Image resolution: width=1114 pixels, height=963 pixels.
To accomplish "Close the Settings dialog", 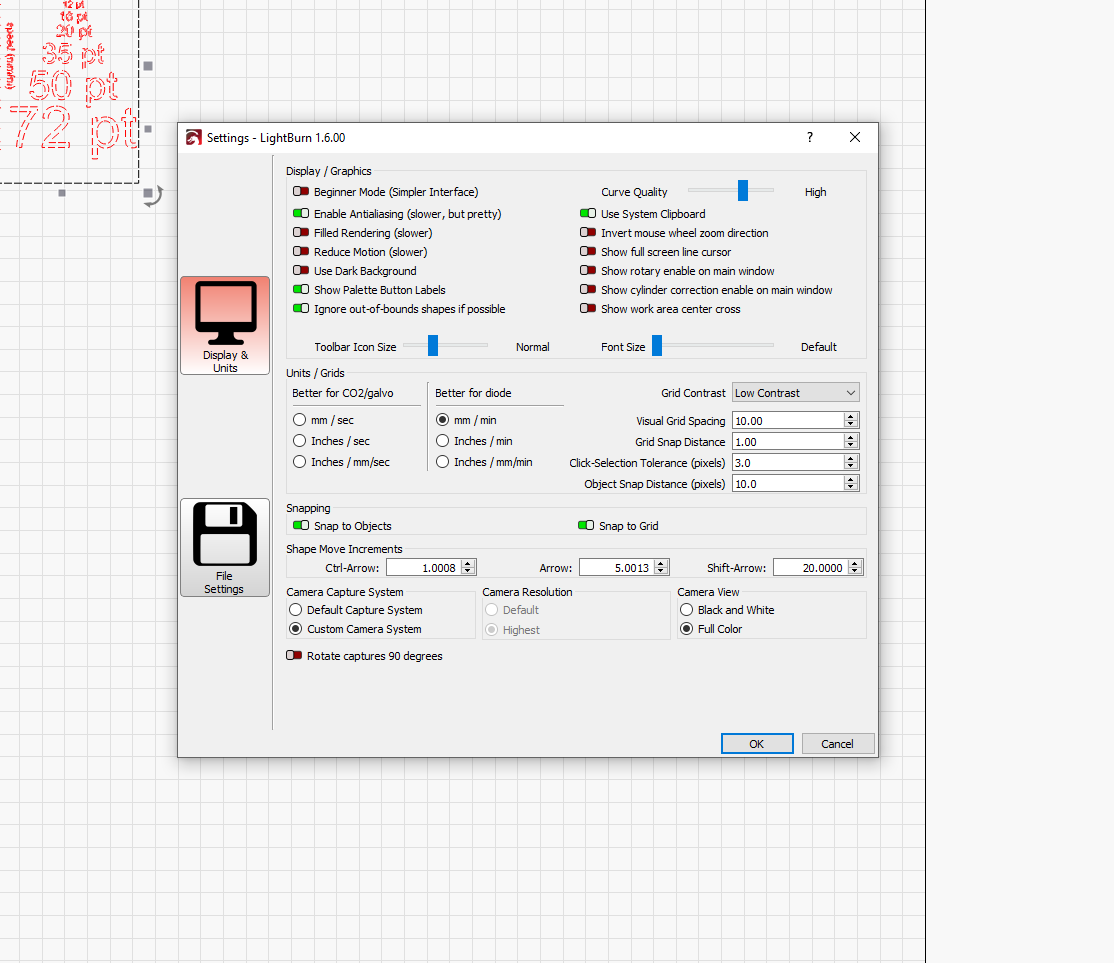I will pos(855,137).
